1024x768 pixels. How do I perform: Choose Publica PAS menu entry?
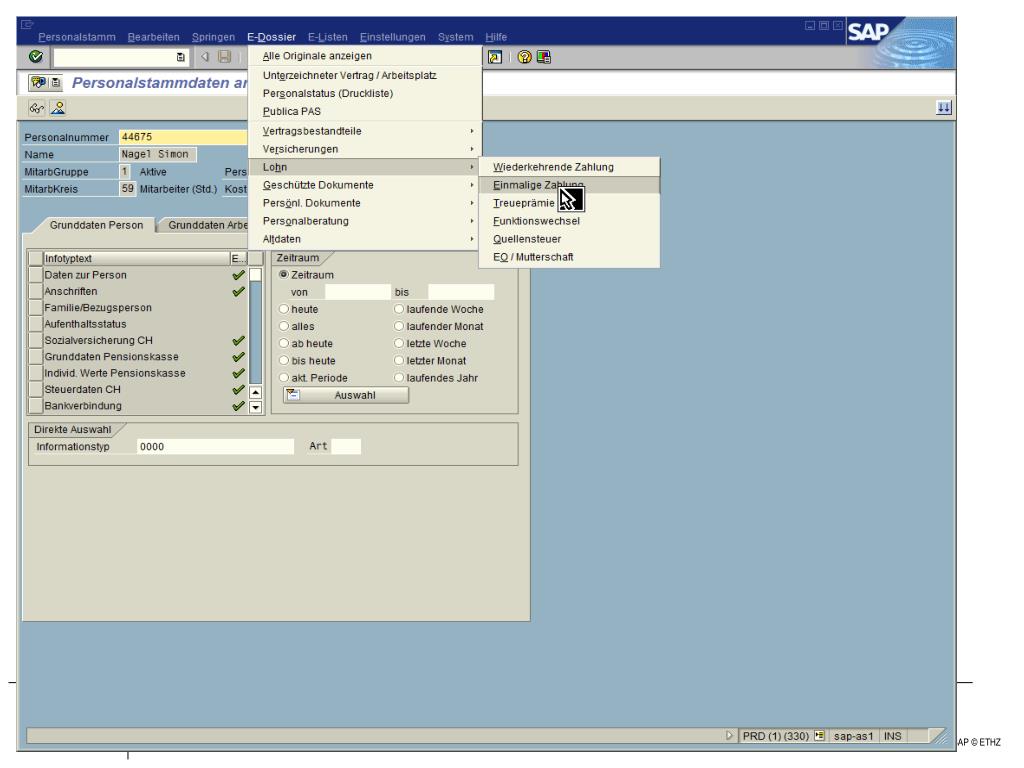[x=364, y=111]
